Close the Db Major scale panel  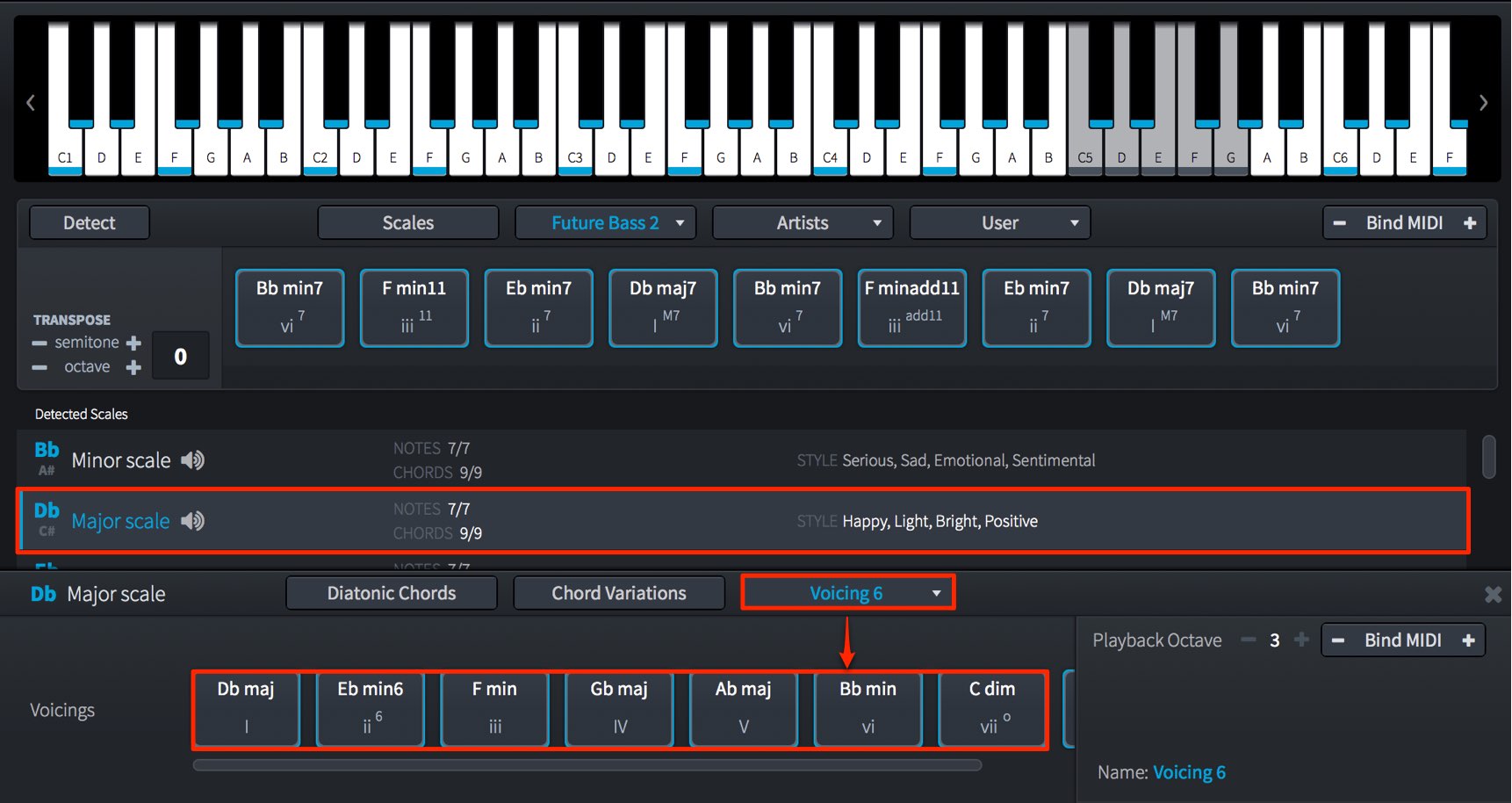[1493, 595]
